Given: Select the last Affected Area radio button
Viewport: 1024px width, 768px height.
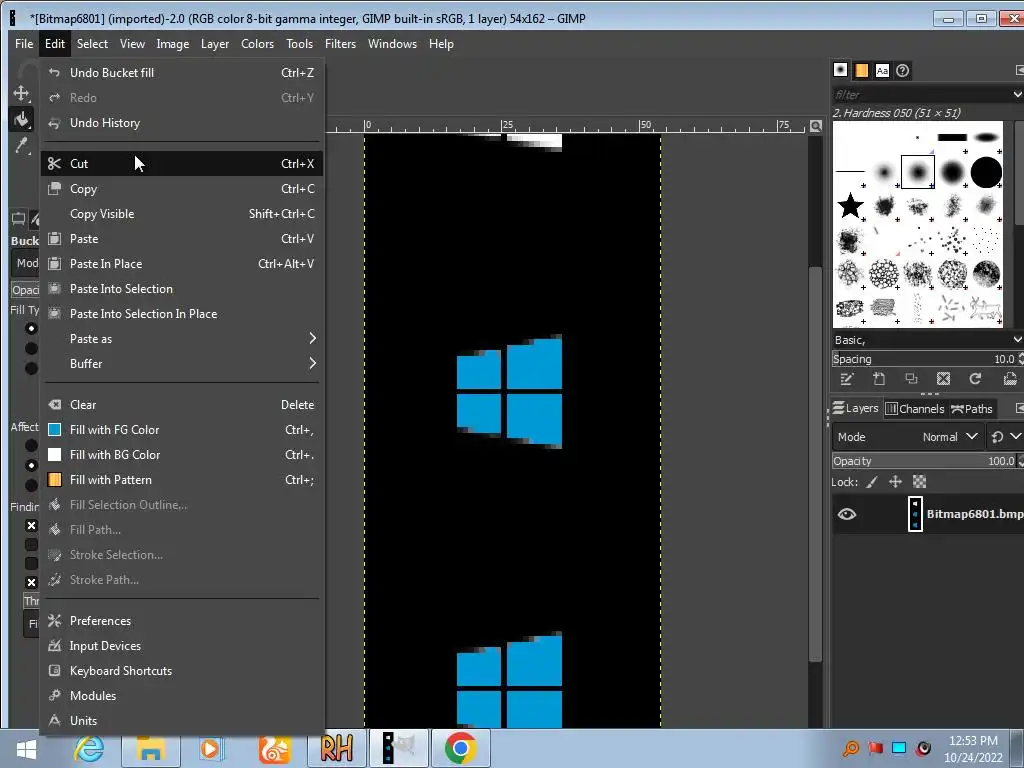Looking at the screenshot, I should 31,485.
